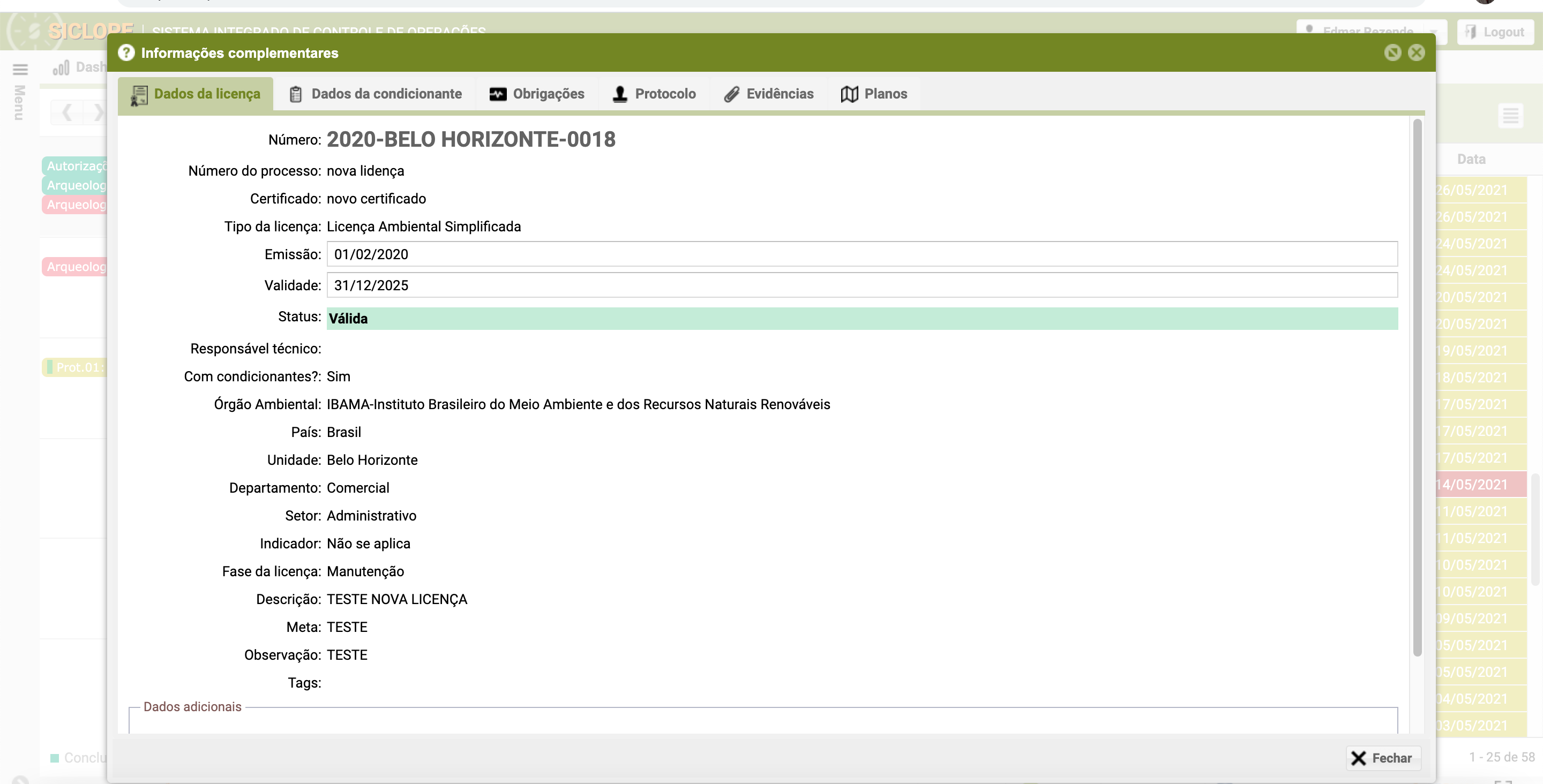1543x784 pixels.
Task: Click the Logout door icon
Action: coord(1470,32)
